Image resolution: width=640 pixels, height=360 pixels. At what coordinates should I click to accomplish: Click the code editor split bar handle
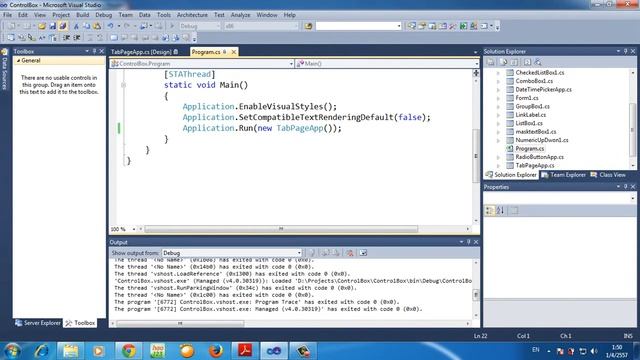(x=476, y=73)
